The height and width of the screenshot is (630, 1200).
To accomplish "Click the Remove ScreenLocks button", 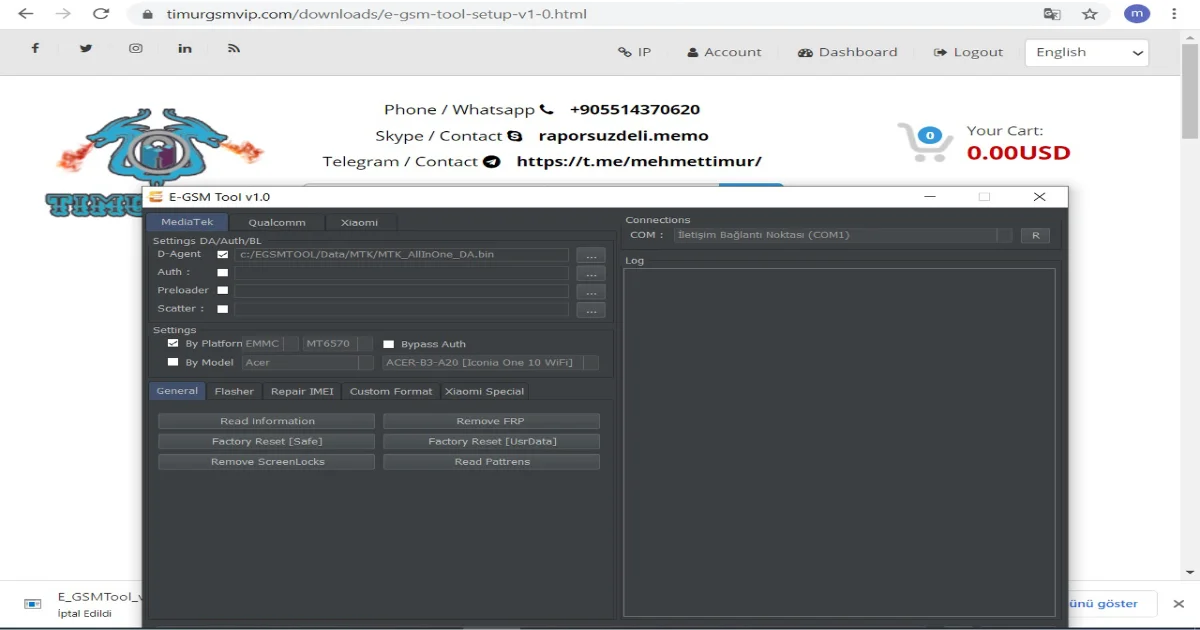I will point(267,462).
